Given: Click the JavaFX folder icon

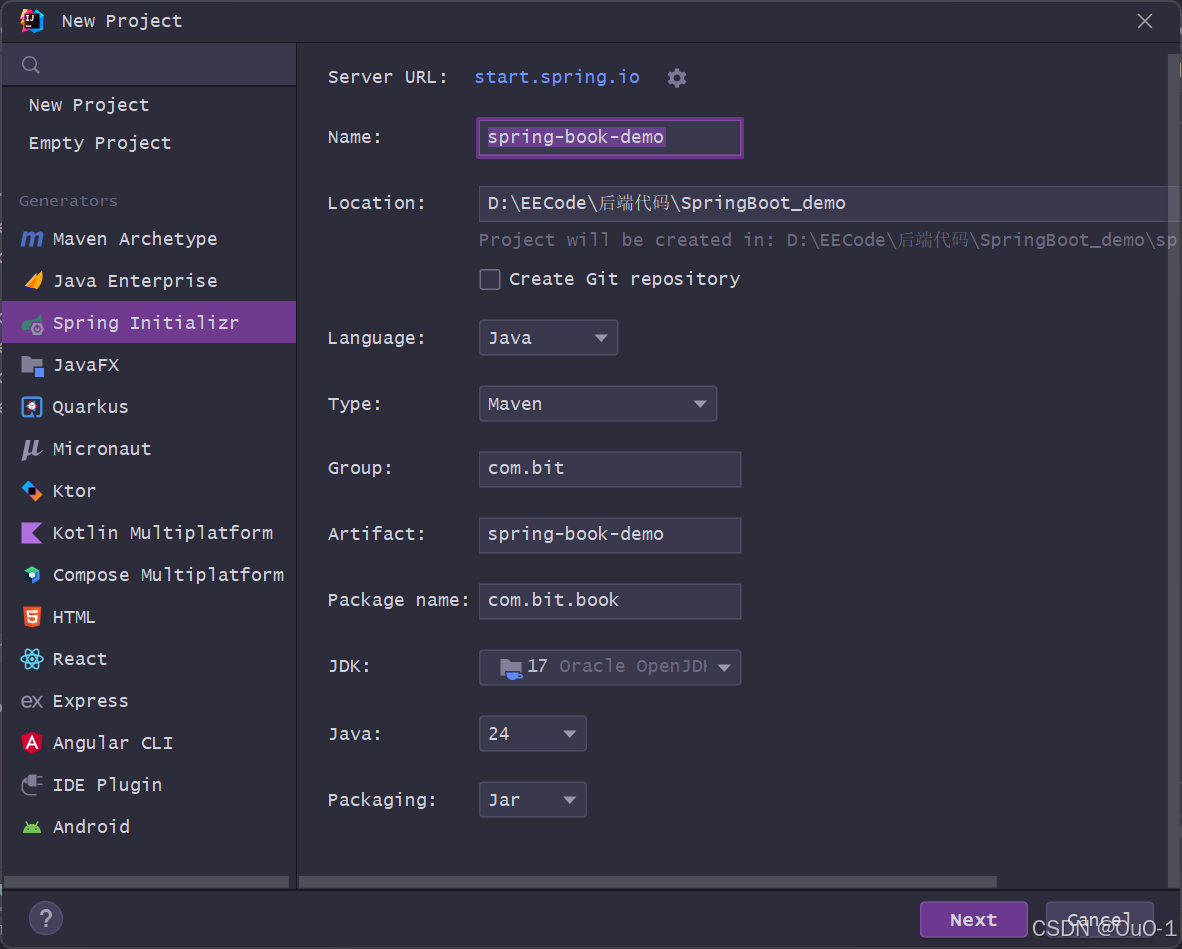Looking at the screenshot, I should coord(32,366).
